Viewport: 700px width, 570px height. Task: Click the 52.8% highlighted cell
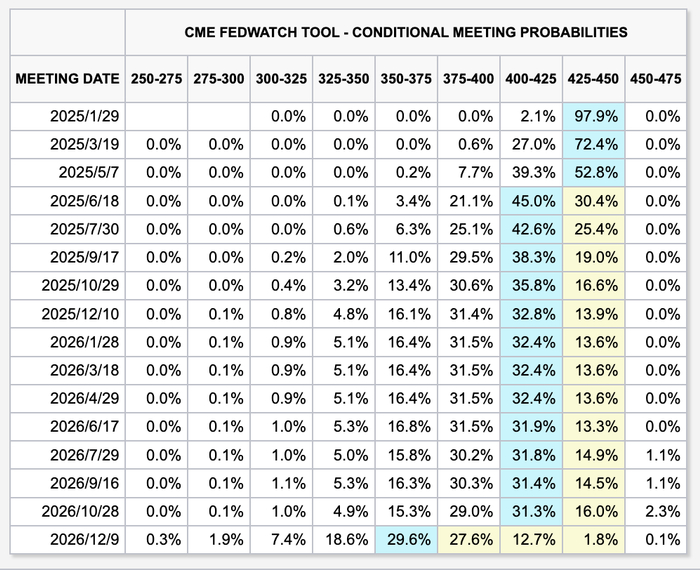[593, 170]
